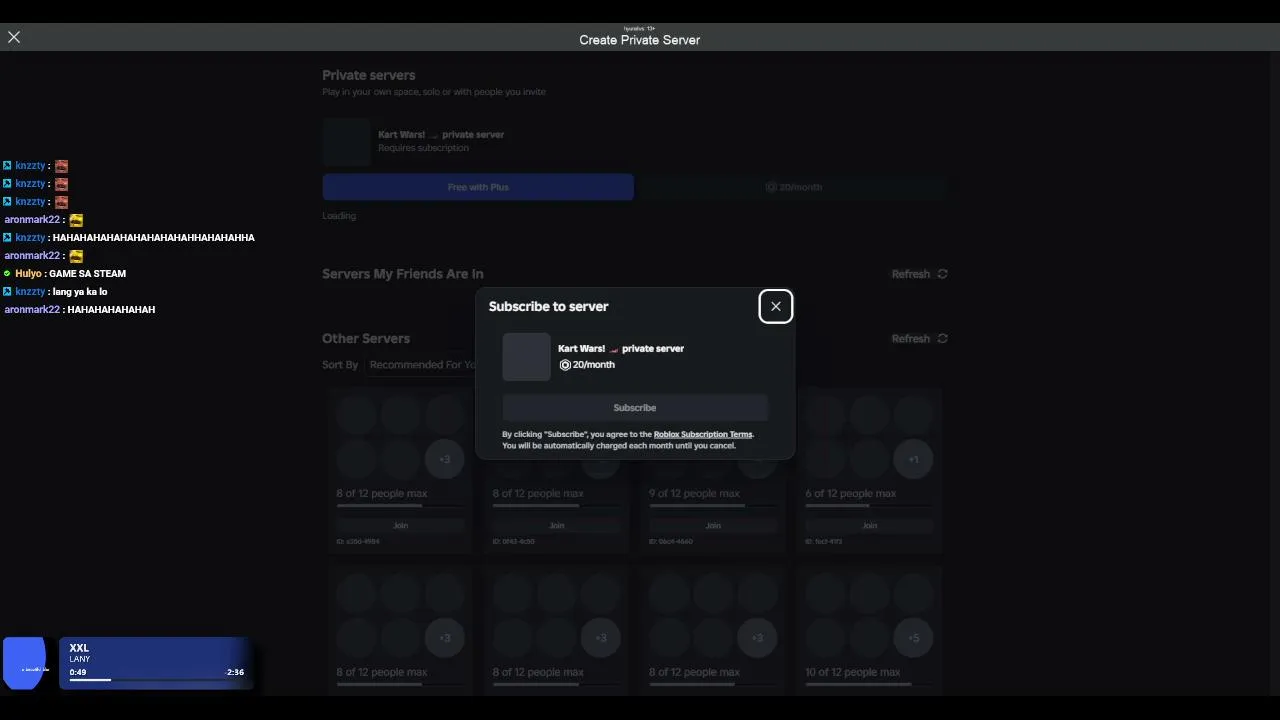Switch to the Free with Plus tab

tap(478, 187)
